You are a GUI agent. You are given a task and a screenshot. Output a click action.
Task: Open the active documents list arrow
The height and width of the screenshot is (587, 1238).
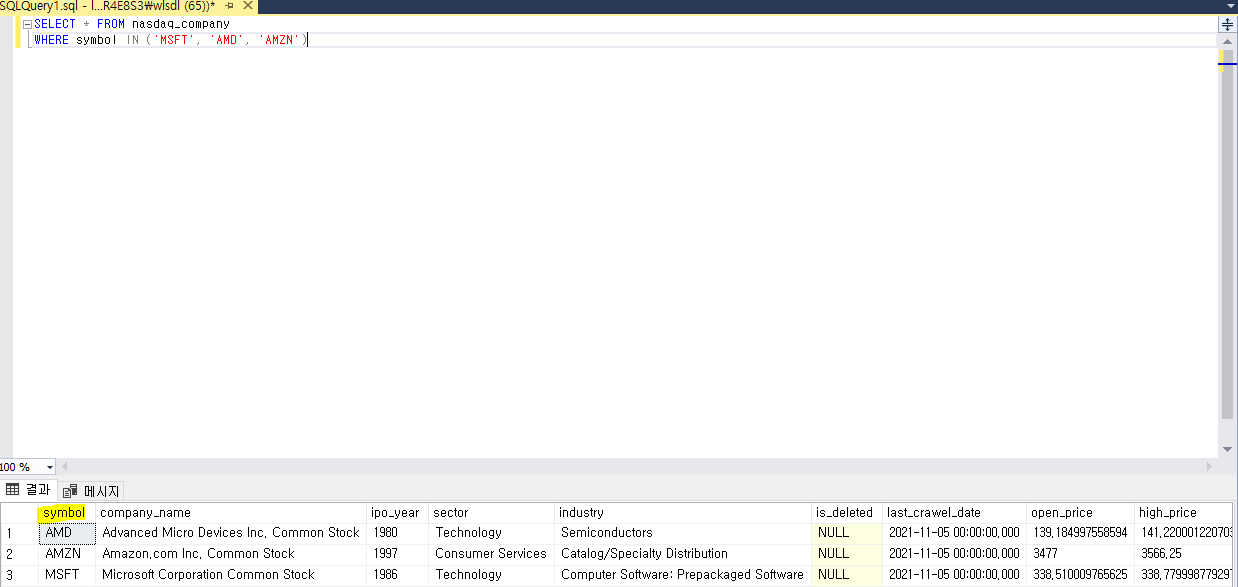(x=1230, y=6)
